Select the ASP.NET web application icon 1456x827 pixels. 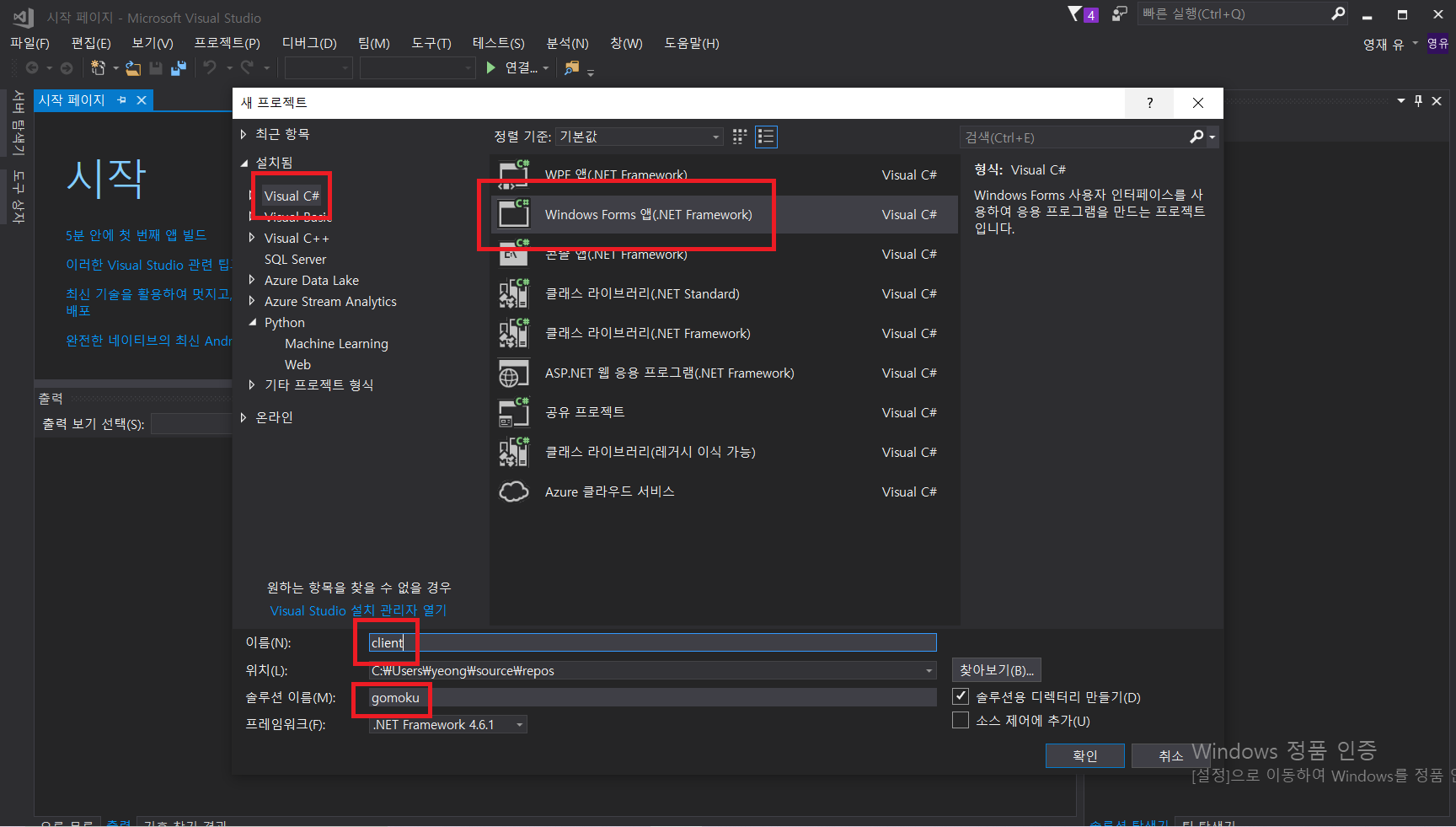(x=513, y=373)
